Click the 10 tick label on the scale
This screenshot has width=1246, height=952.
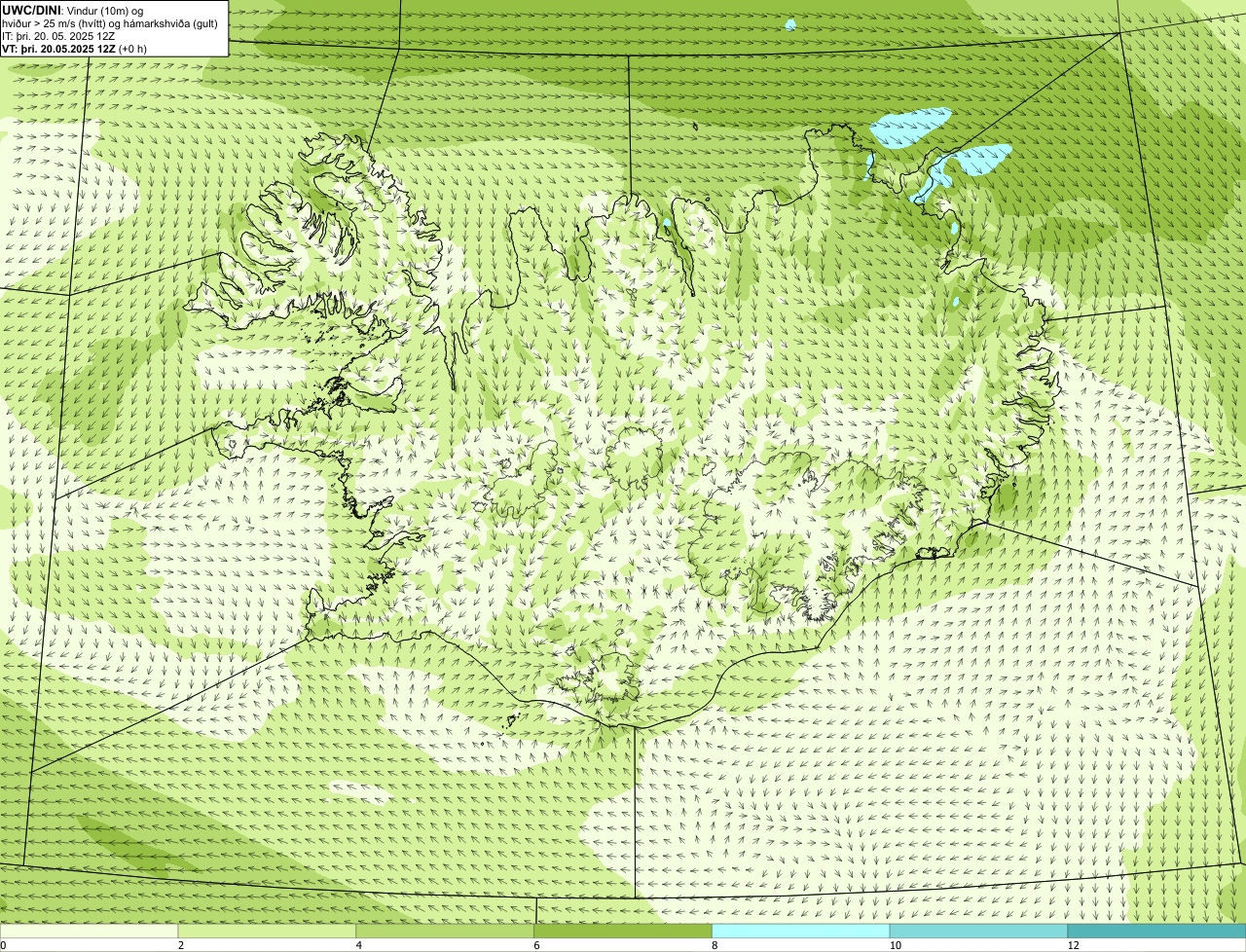[x=894, y=945]
